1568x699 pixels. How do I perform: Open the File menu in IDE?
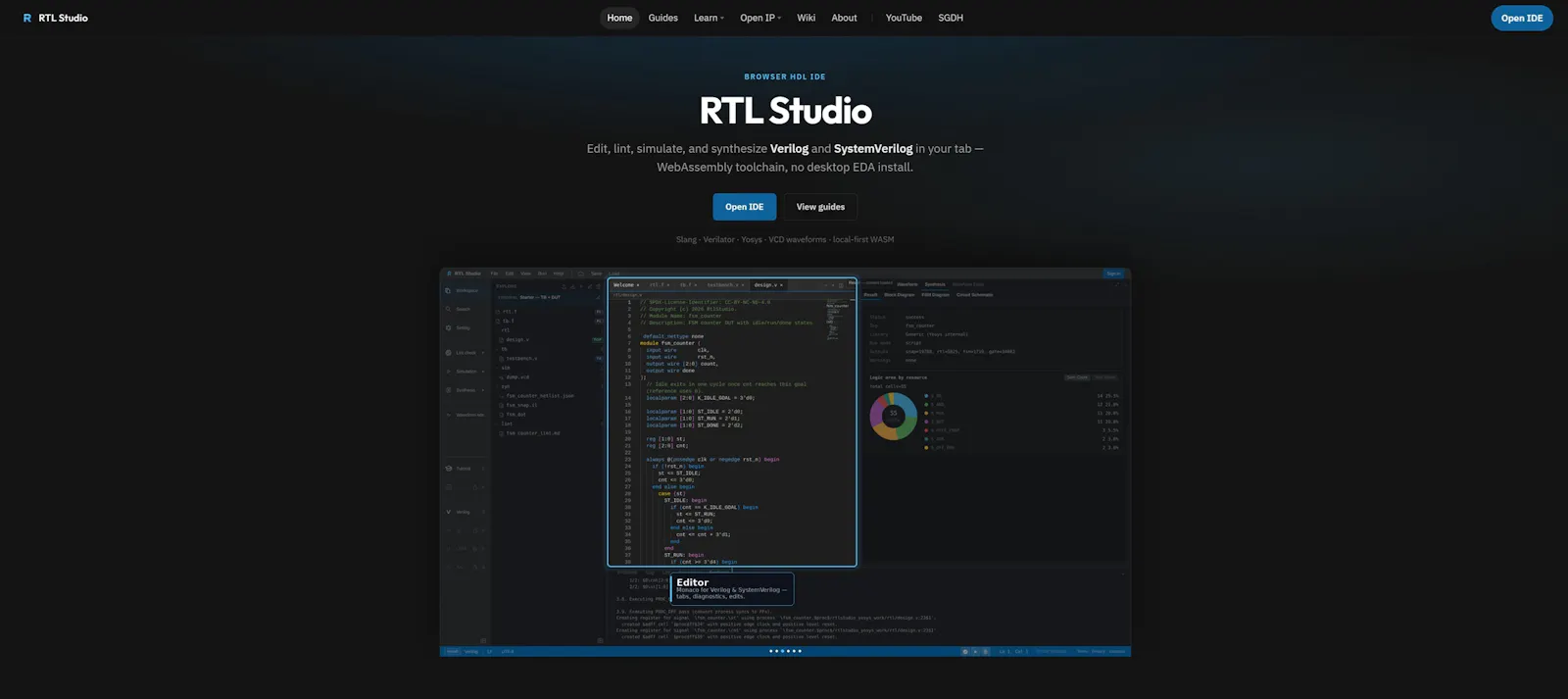coord(494,274)
